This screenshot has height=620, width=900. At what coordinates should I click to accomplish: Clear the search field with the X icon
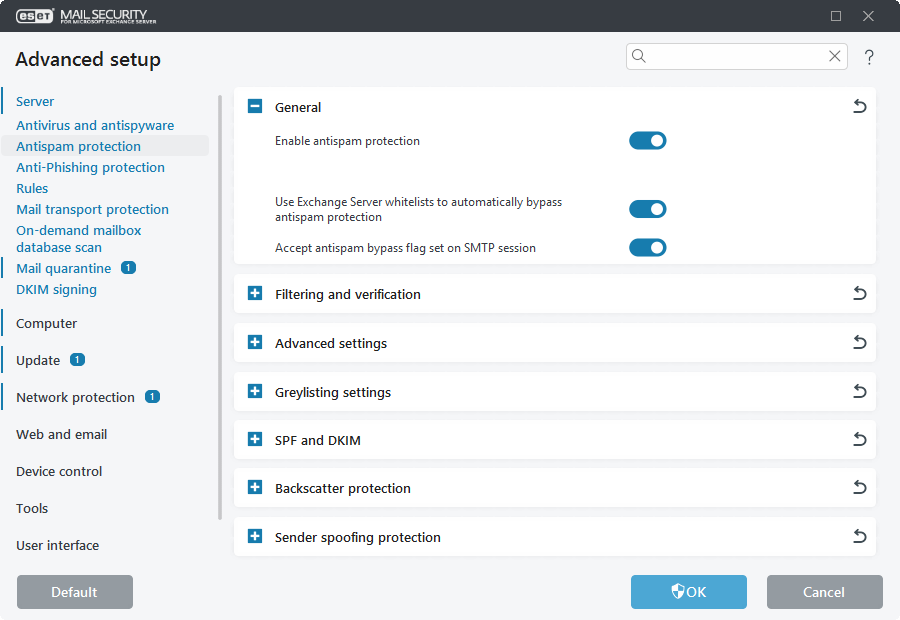pyautogui.click(x=834, y=56)
